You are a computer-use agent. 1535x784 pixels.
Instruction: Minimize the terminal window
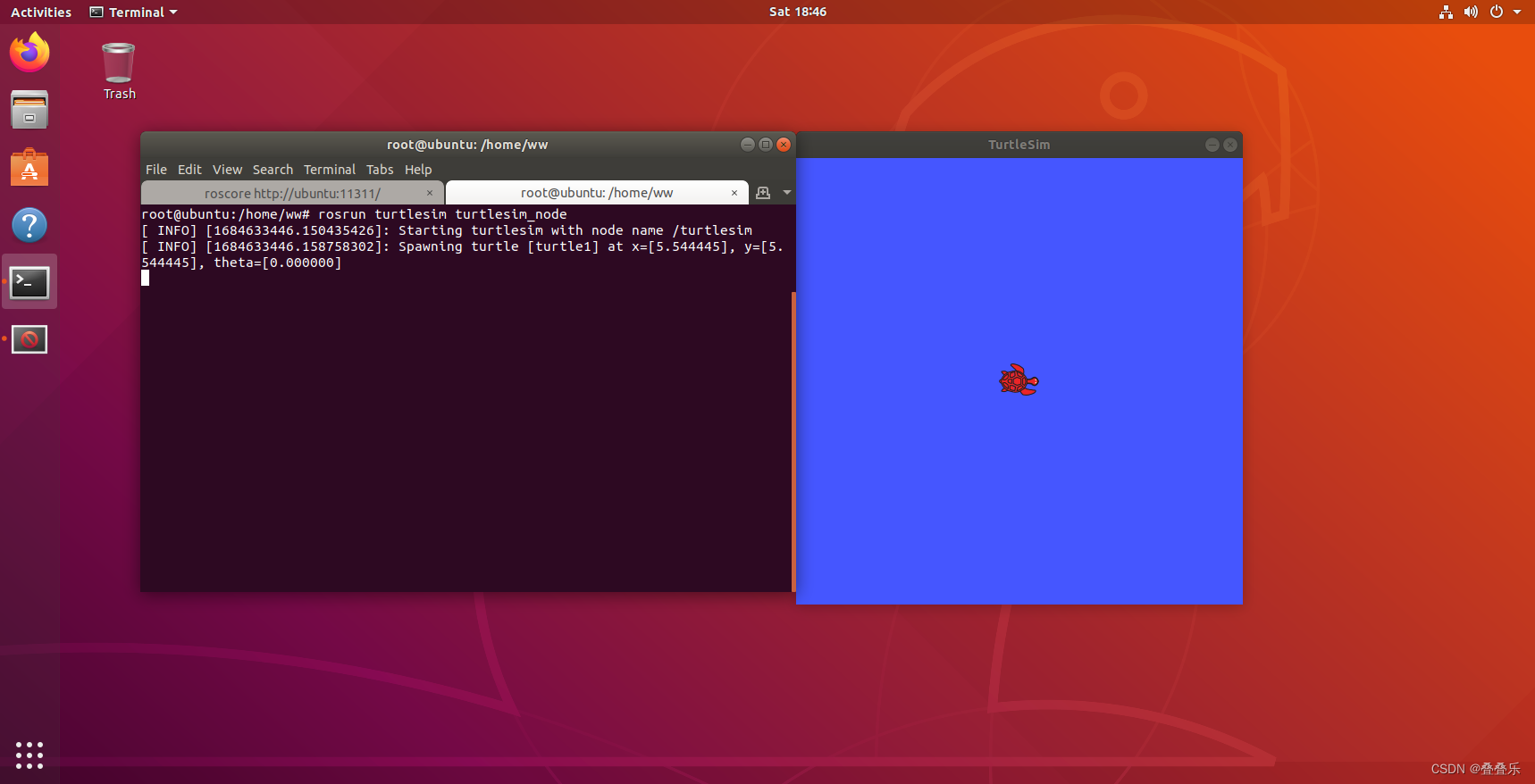pyautogui.click(x=748, y=145)
